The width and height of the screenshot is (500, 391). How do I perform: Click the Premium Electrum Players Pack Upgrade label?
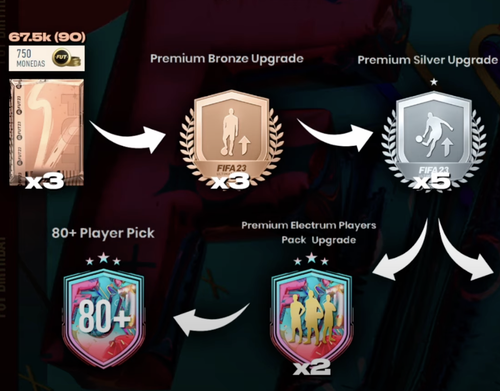309,232
